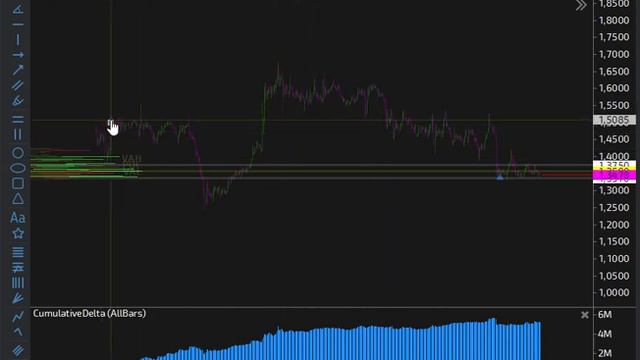This screenshot has width=640, height=360.
Task: Select the star marker tool
Action: [x=18, y=233]
